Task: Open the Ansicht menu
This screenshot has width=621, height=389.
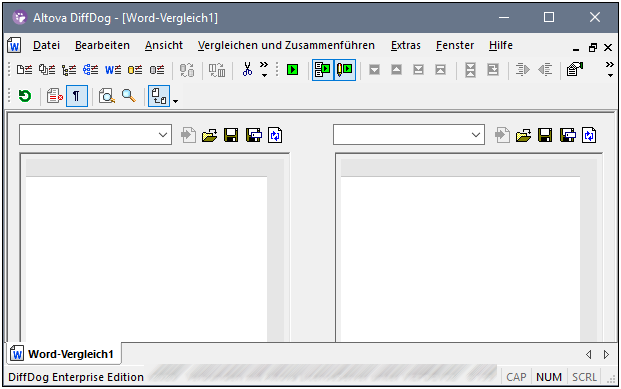Action: tap(164, 46)
